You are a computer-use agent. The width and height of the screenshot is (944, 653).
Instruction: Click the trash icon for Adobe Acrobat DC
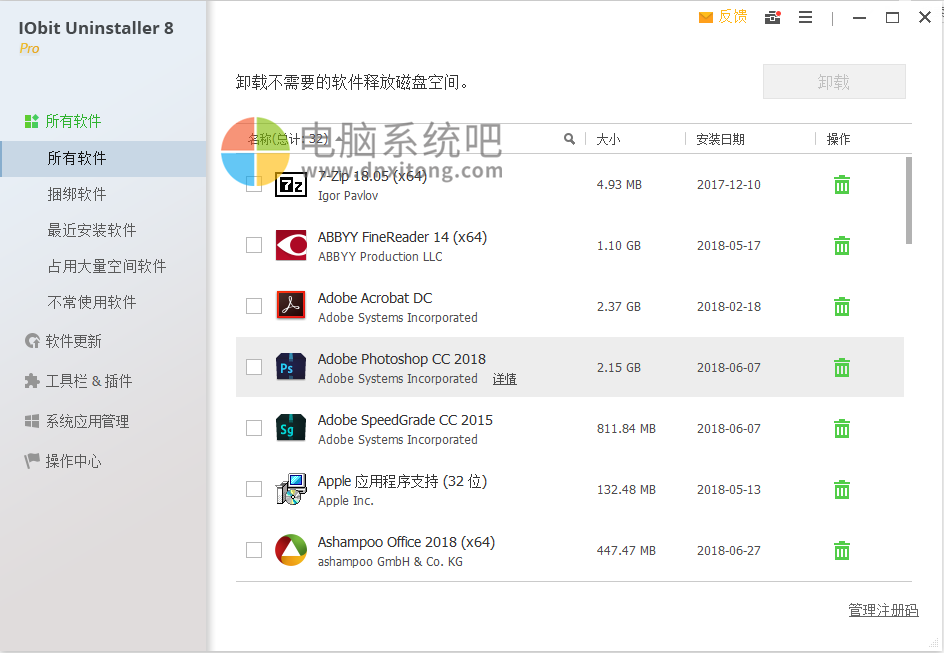click(x=841, y=306)
